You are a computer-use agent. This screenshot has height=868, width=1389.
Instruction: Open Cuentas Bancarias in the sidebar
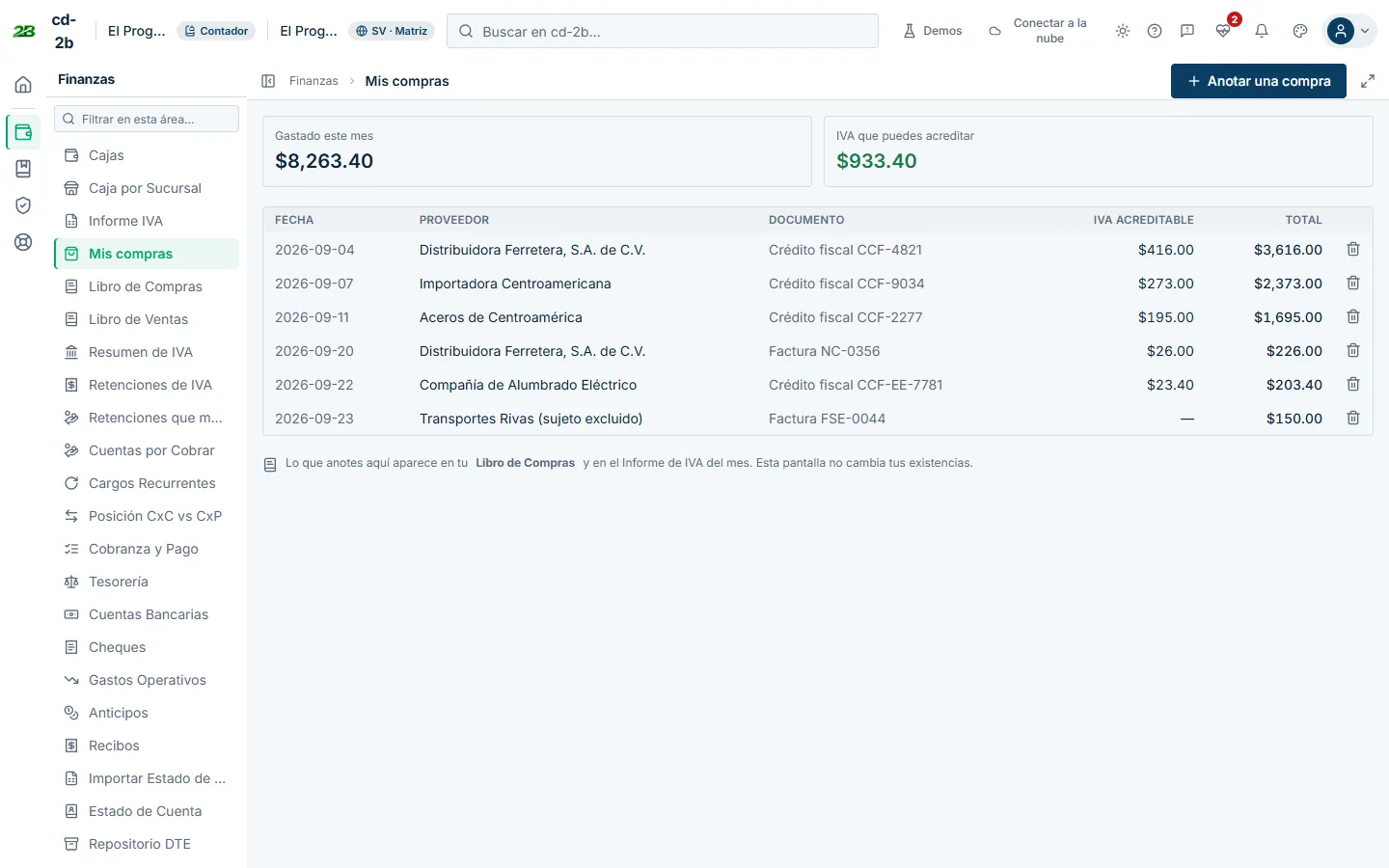click(x=147, y=614)
